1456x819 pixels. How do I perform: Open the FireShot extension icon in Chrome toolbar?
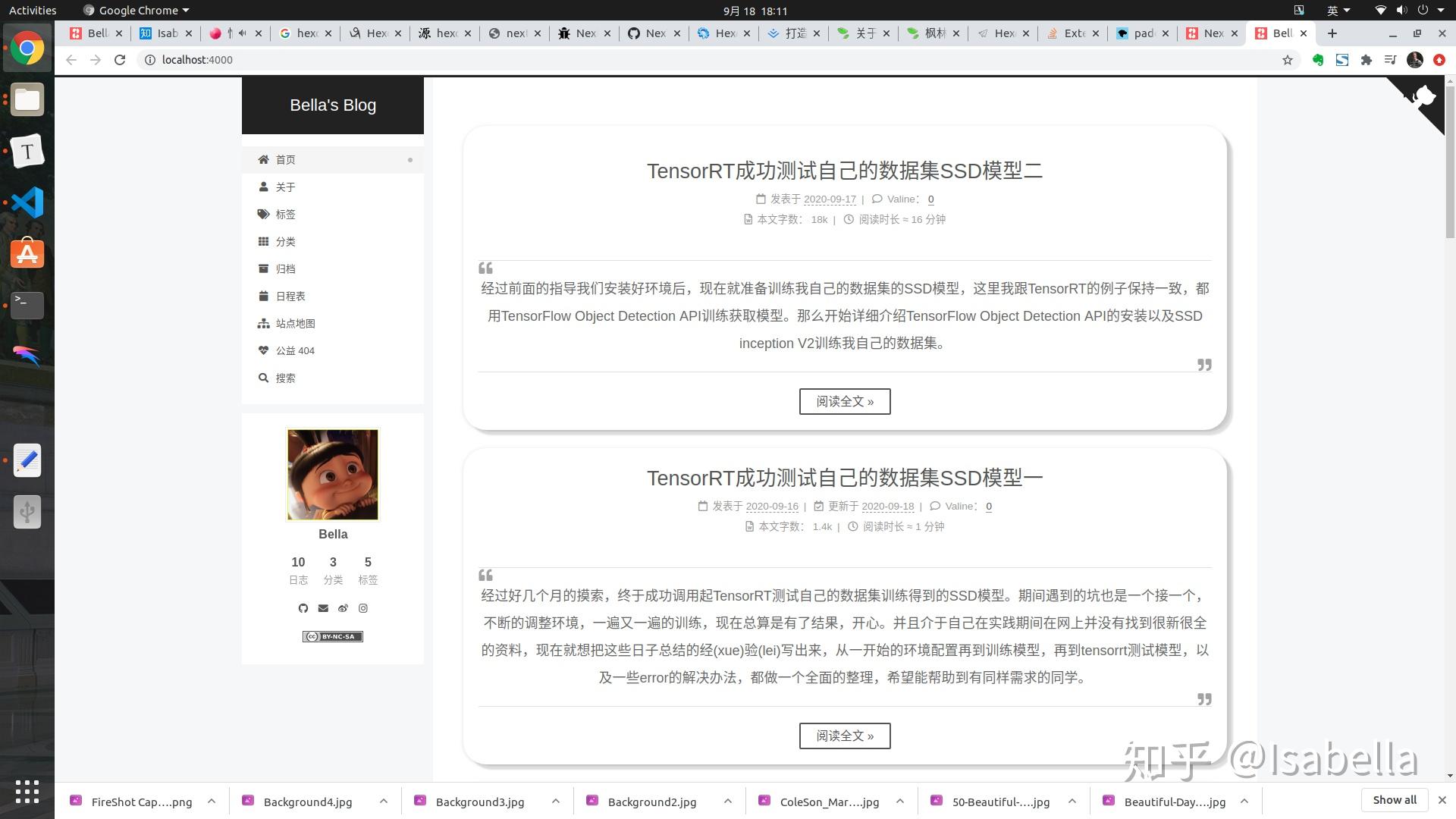coord(1342,59)
